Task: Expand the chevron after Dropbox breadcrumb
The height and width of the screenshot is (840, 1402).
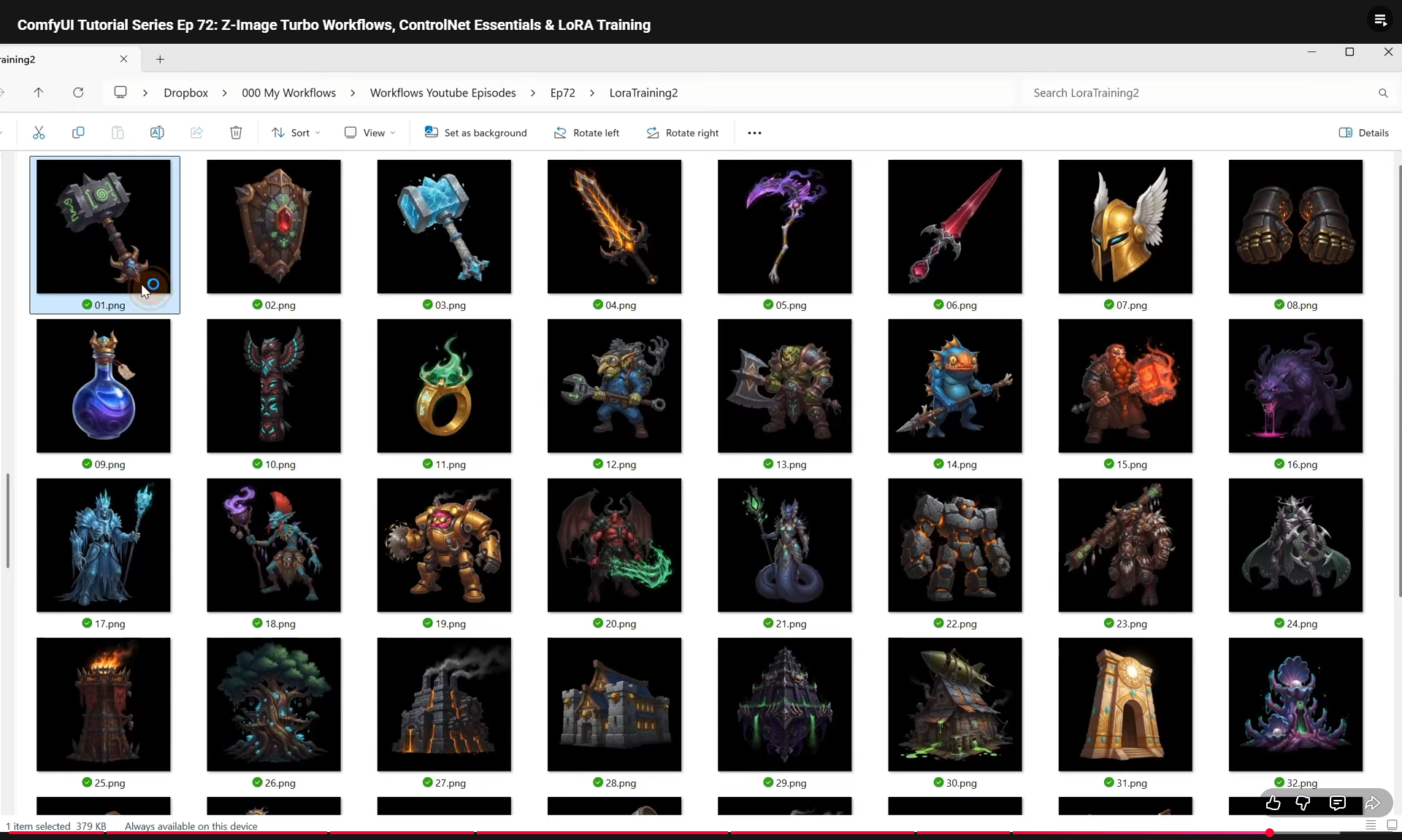Action: pos(224,93)
